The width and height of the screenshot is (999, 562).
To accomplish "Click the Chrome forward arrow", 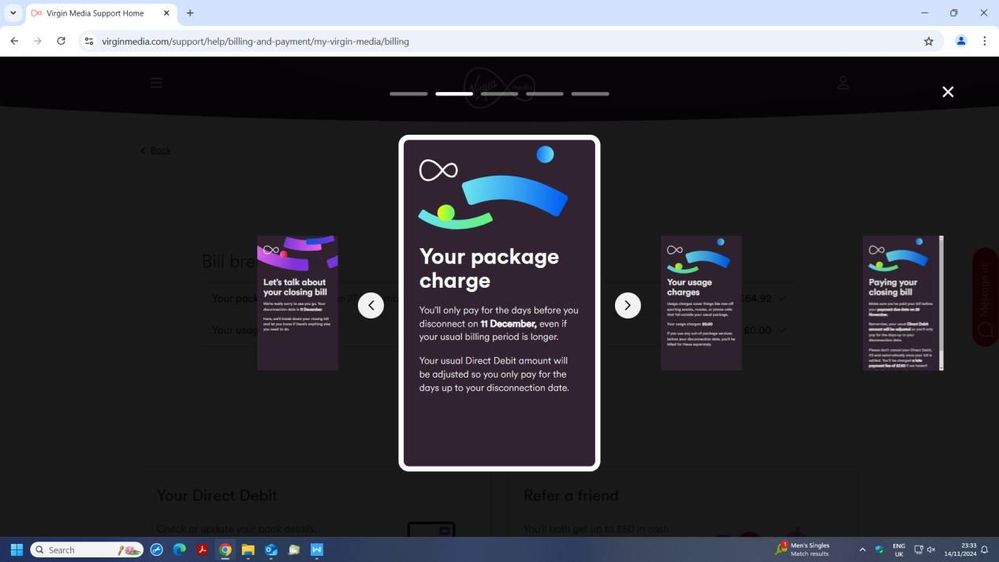I will pyautogui.click(x=38, y=41).
